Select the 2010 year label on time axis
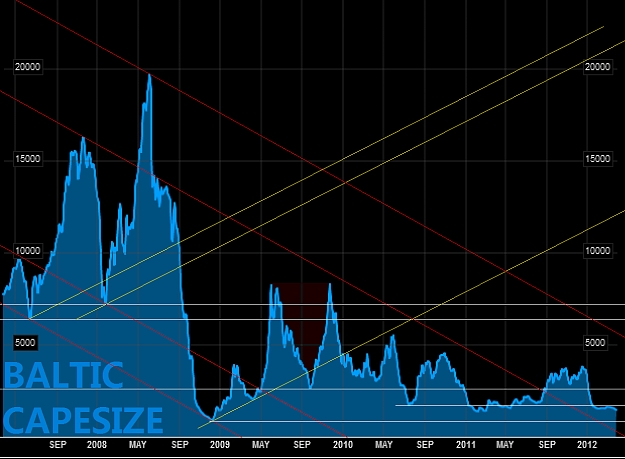The width and height of the screenshot is (625, 459). [x=343, y=445]
